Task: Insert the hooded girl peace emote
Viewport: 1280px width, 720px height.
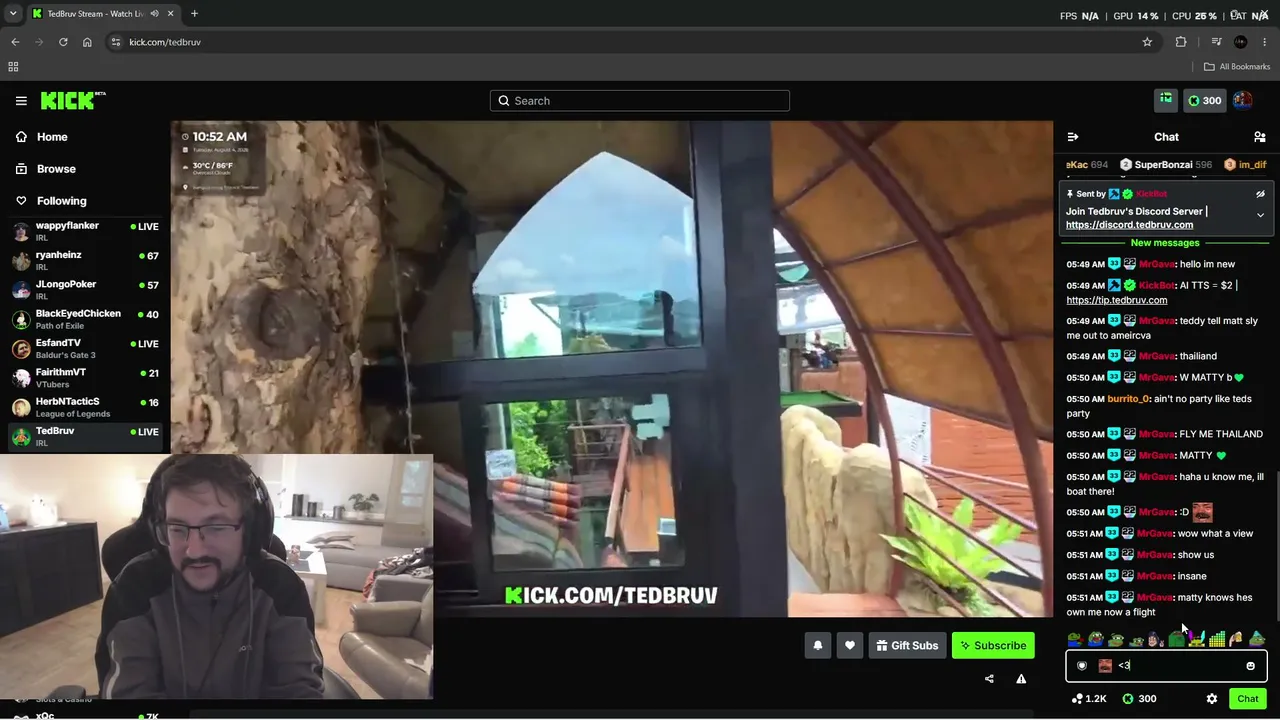Action: pyautogui.click(x=1156, y=640)
